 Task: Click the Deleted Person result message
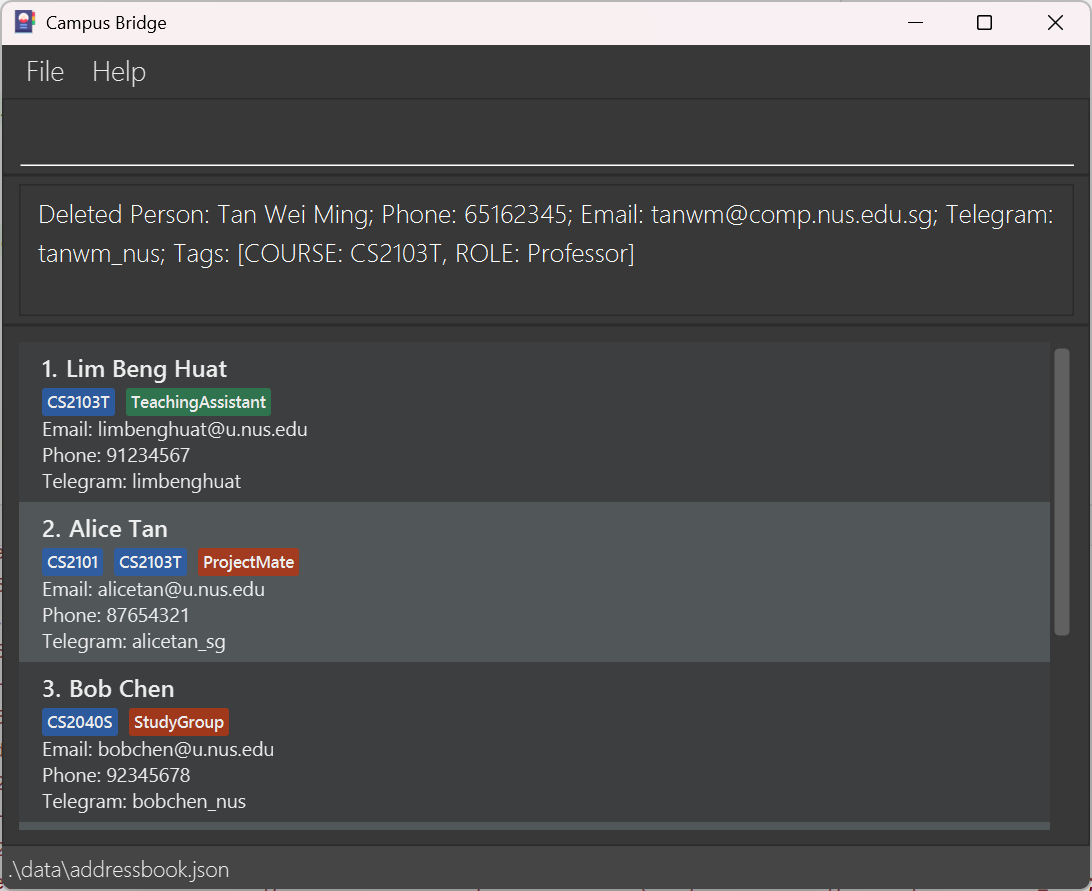[545, 234]
